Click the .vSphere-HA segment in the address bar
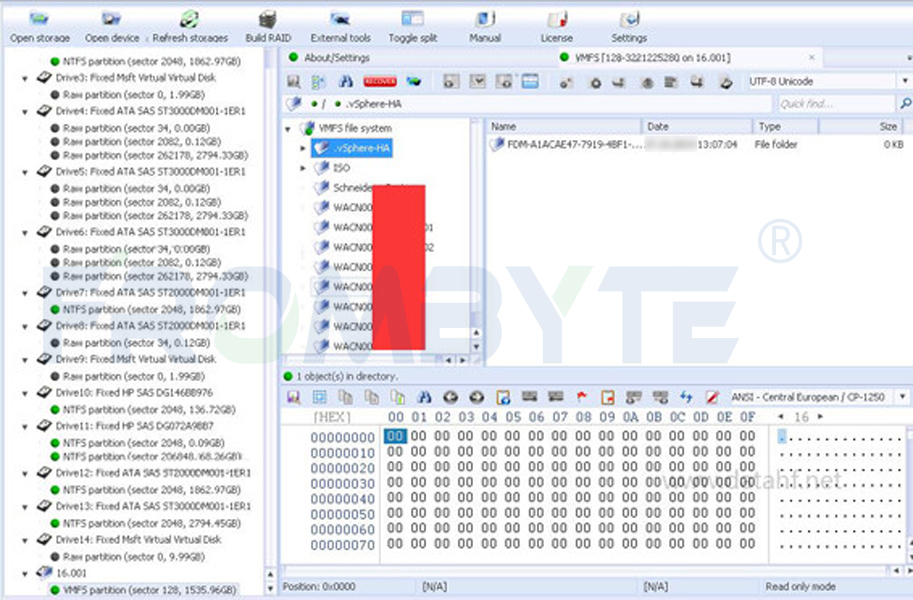The width and height of the screenshot is (913, 600). pyautogui.click(x=374, y=104)
